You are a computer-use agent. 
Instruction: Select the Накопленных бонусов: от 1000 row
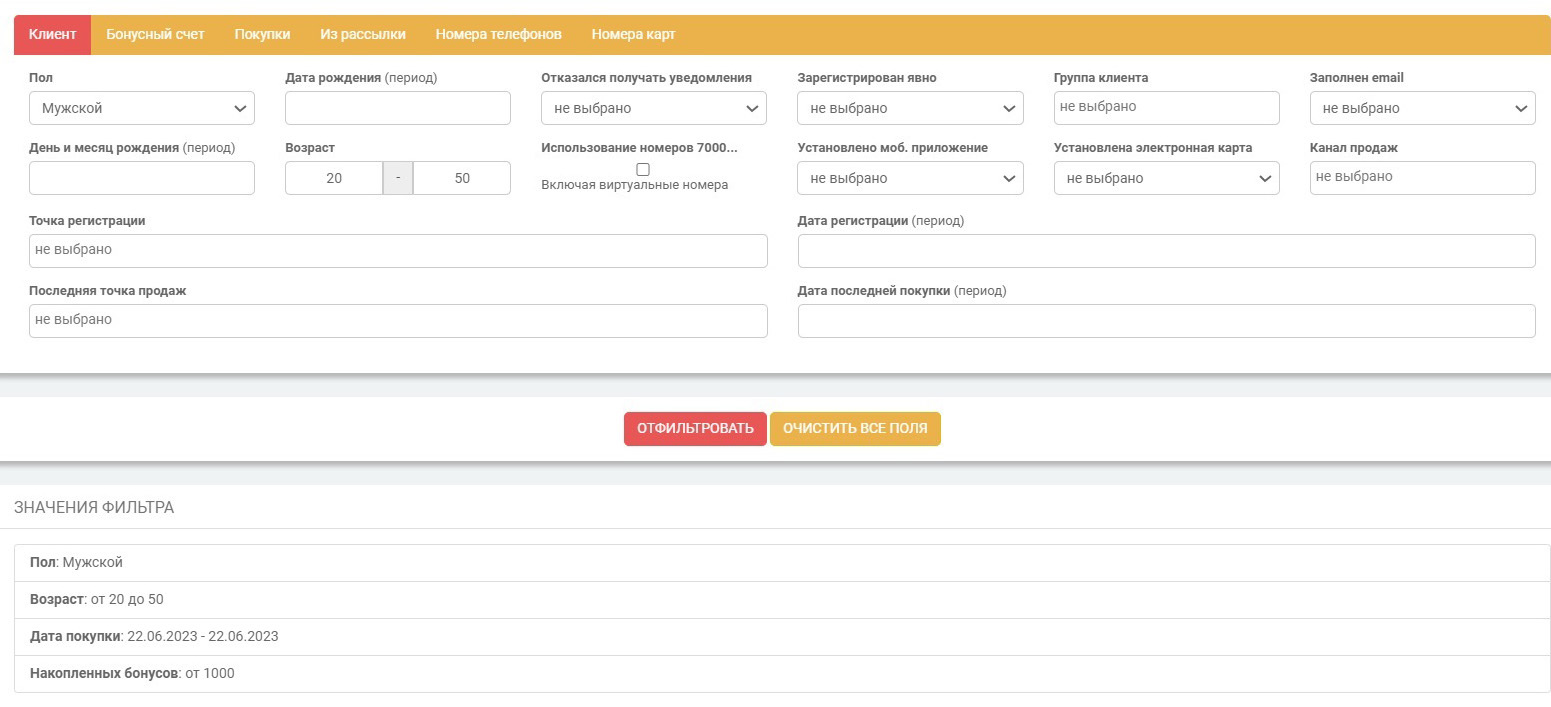coord(782,674)
